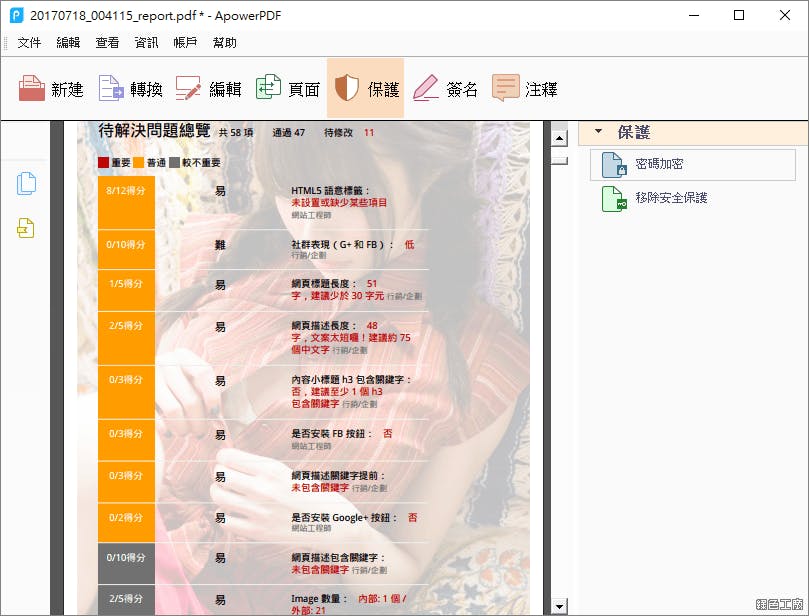Click the 待解決問題總覽 heading

point(154,131)
